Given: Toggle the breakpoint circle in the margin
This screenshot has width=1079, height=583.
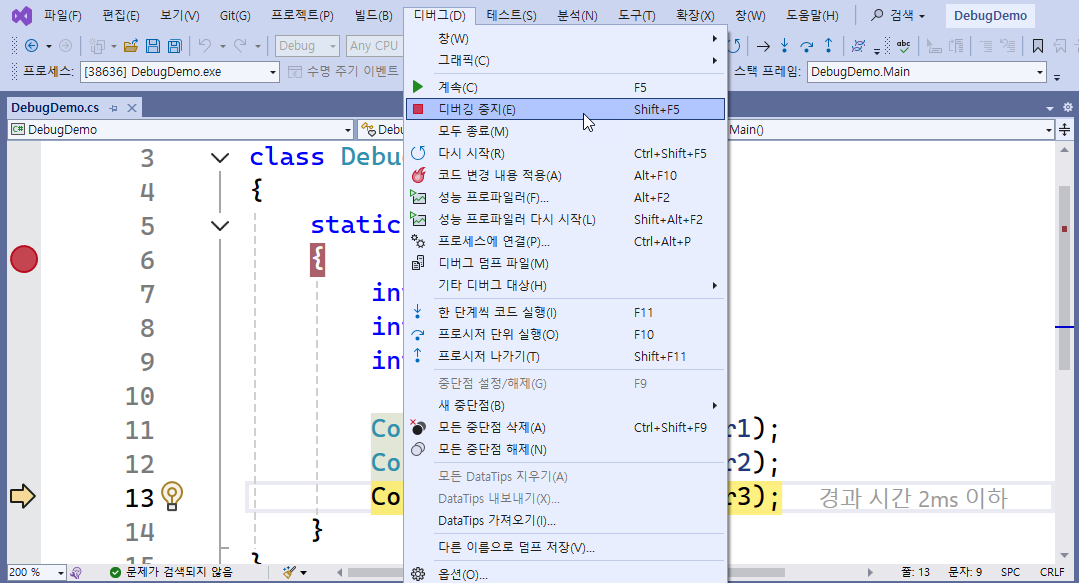Looking at the screenshot, I should 22,258.
